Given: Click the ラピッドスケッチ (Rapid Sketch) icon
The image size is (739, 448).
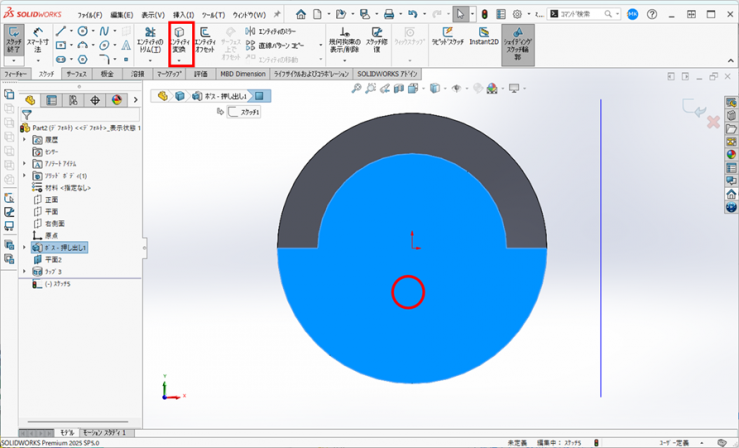Looking at the screenshot, I should point(448,40).
